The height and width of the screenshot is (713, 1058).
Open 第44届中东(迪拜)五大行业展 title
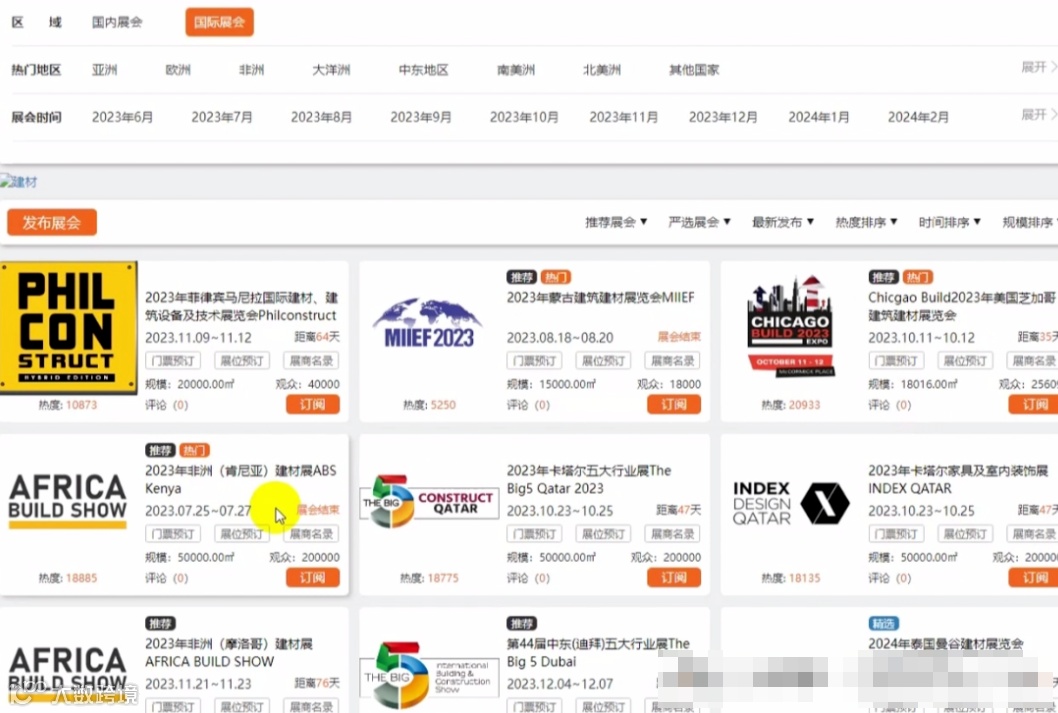click(598, 652)
